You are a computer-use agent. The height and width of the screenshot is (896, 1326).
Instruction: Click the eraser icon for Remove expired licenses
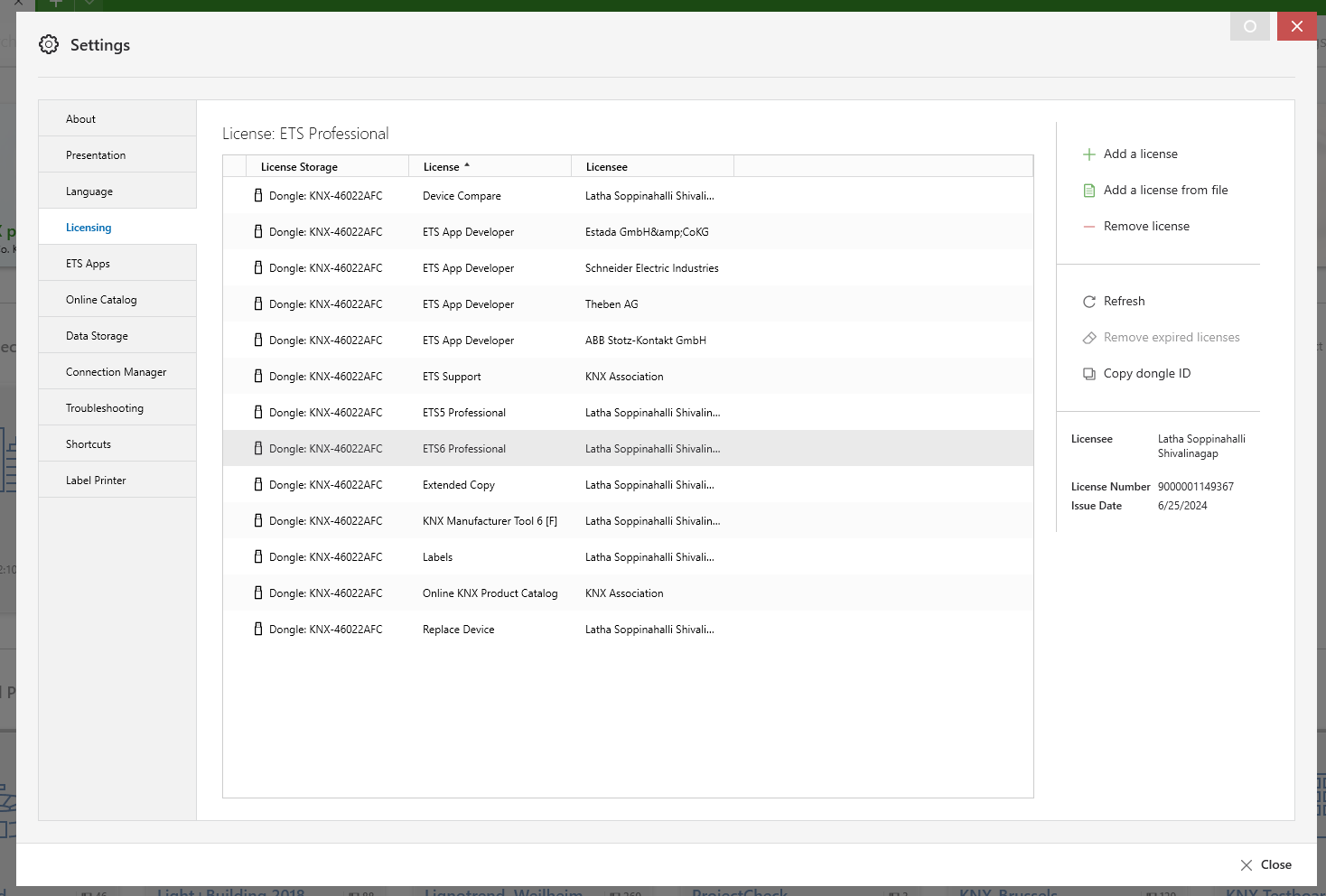click(1089, 338)
